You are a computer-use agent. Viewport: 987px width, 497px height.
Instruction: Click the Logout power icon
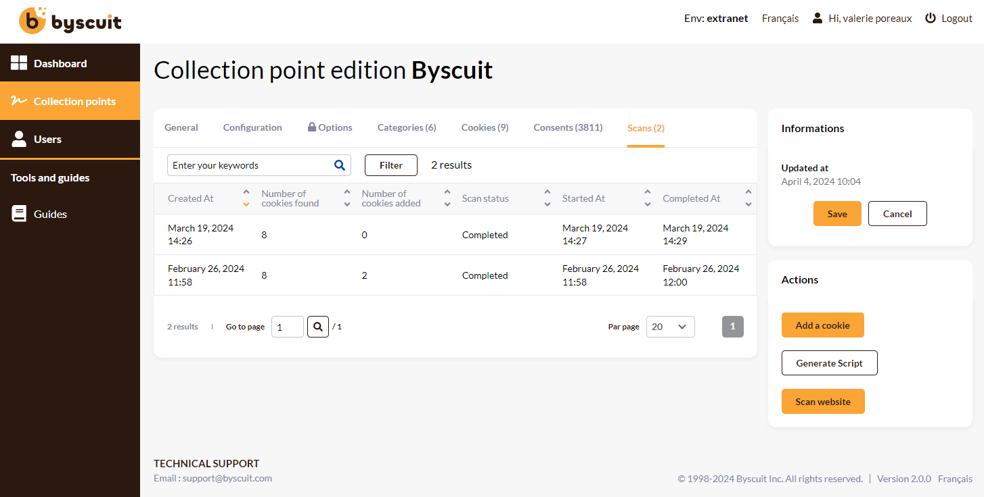click(x=930, y=18)
